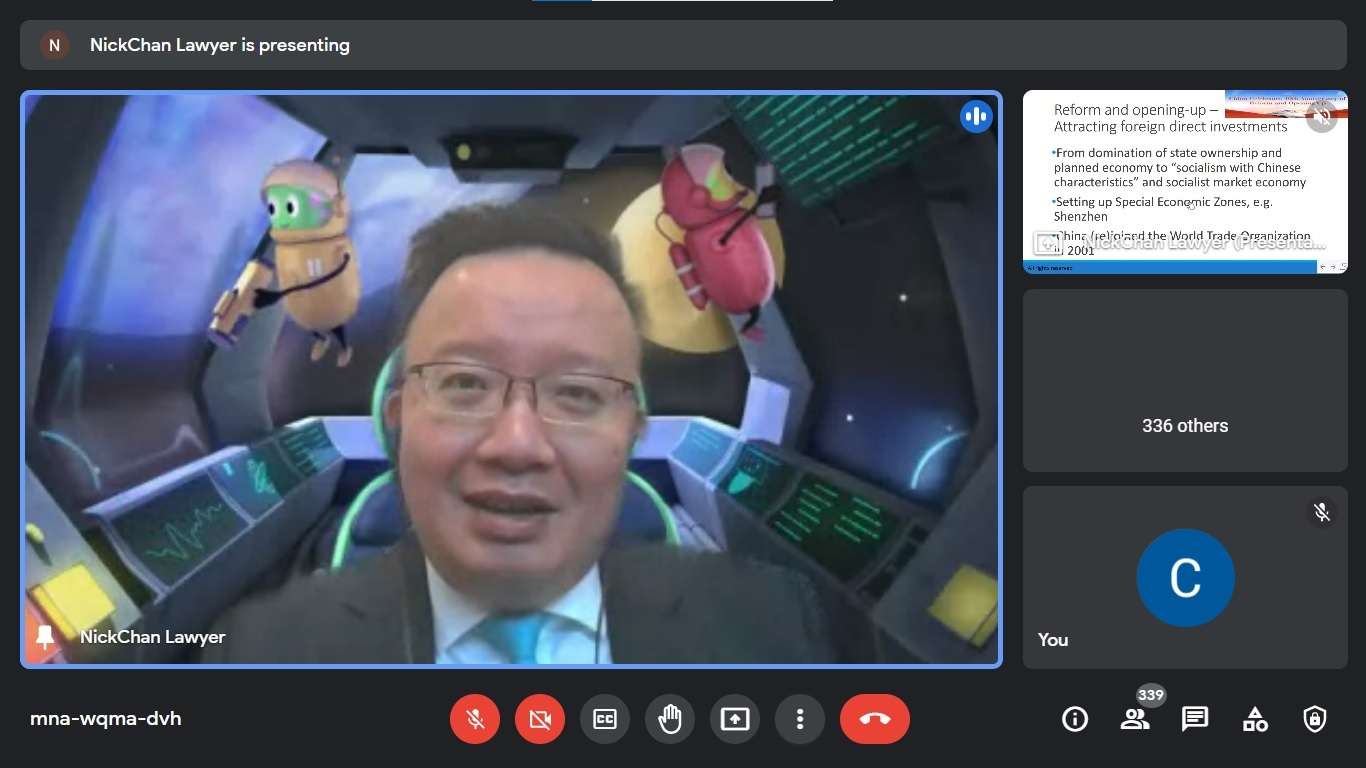Viewport: 1366px width, 768px height.
Task: Open the Activities panel
Action: tap(1255, 719)
